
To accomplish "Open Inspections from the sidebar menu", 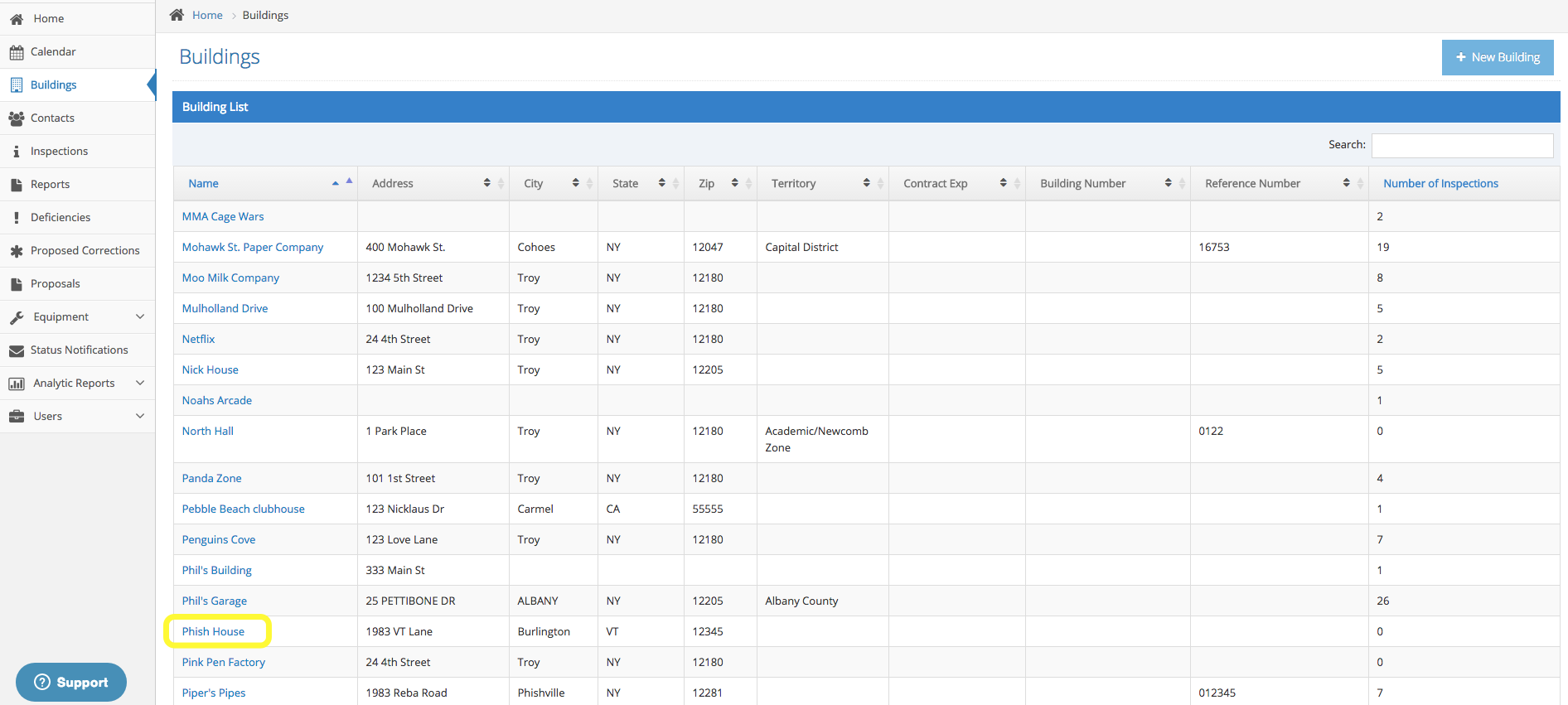I will tap(77, 151).
